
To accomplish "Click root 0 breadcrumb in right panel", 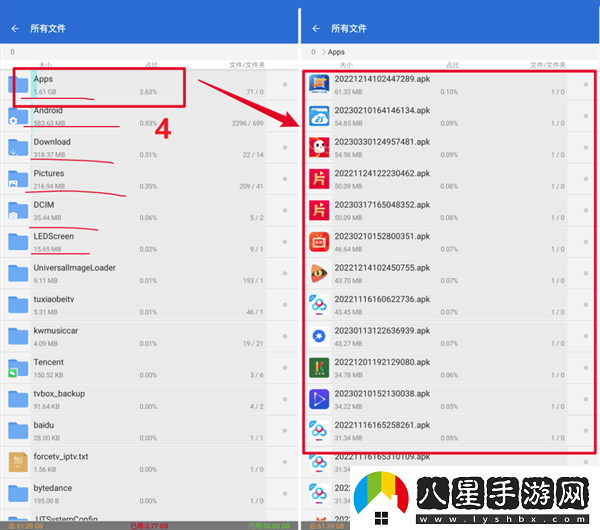I will point(313,52).
